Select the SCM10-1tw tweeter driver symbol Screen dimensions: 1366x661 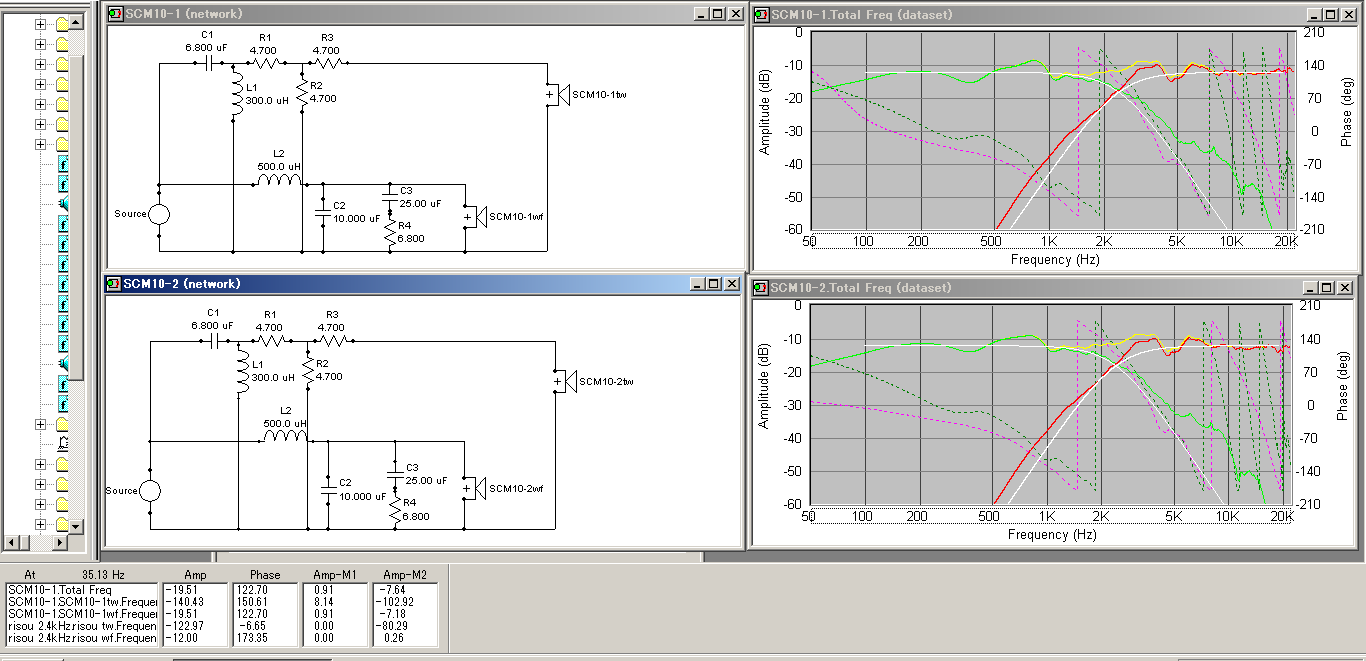(x=558, y=95)
